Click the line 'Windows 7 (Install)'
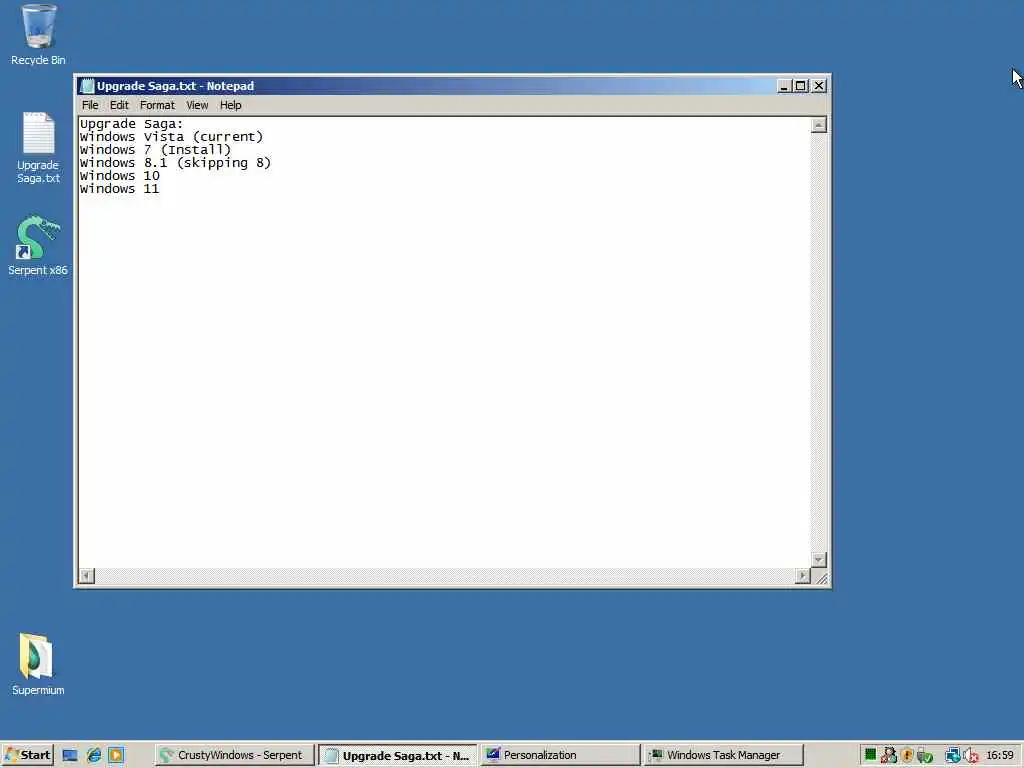Viewport: 1024px width, 768px height. coord(155,150)
